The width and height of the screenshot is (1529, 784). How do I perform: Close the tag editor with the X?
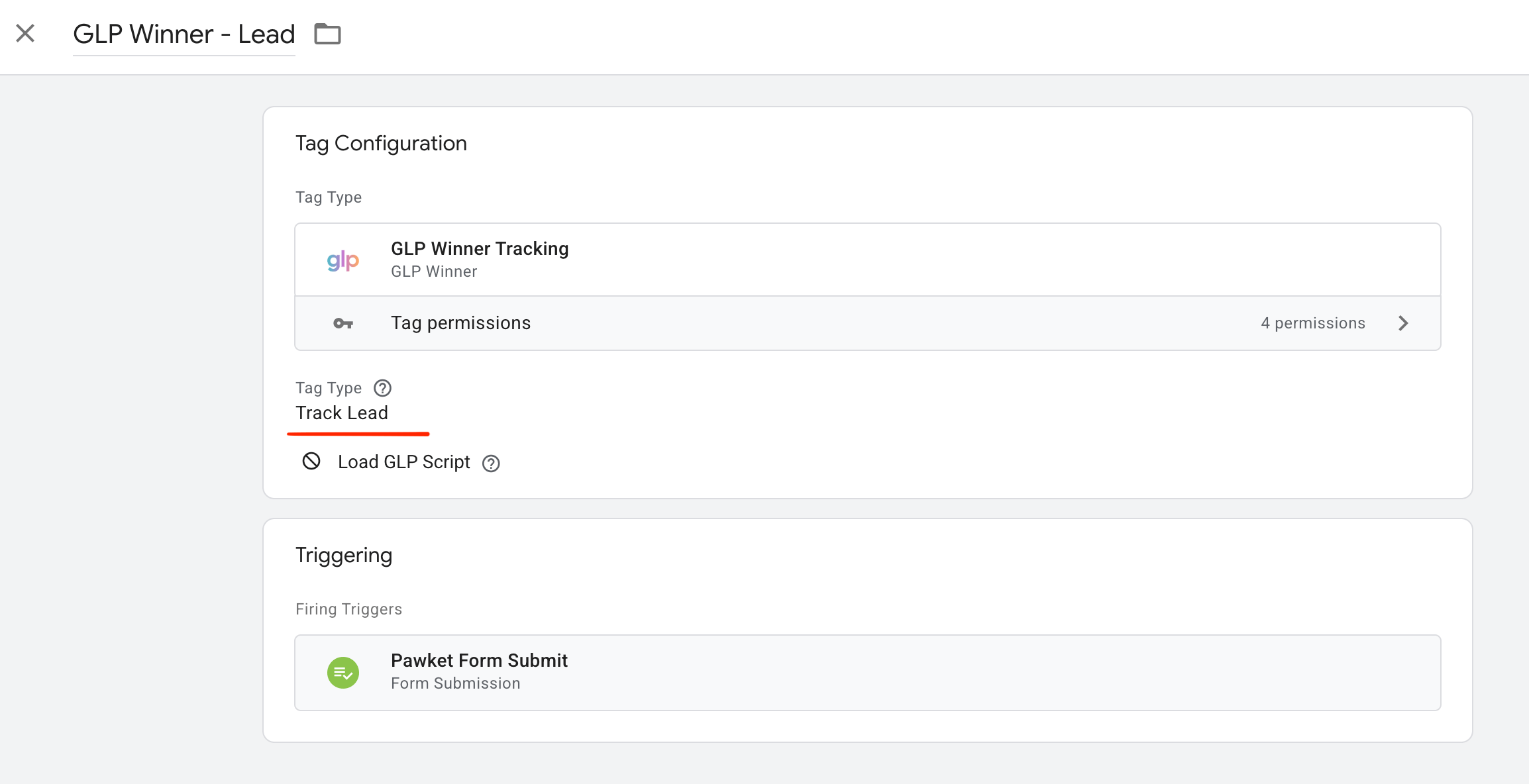(25, 33)
